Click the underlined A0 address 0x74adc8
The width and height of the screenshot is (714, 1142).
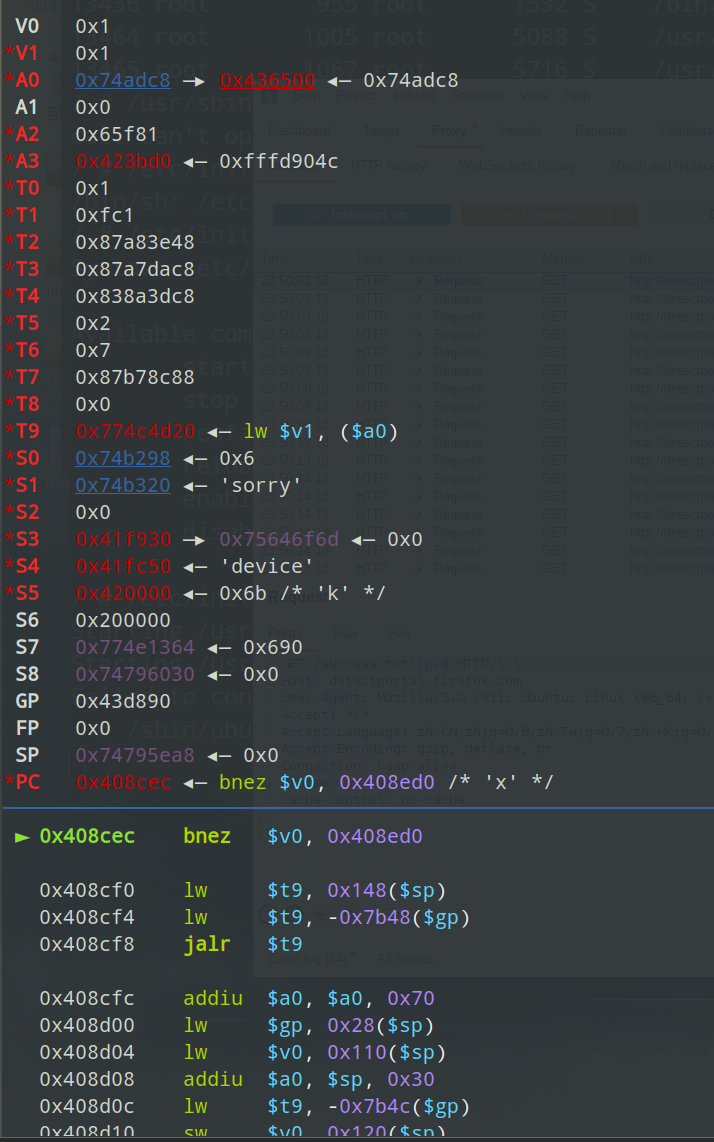(122, 81)
